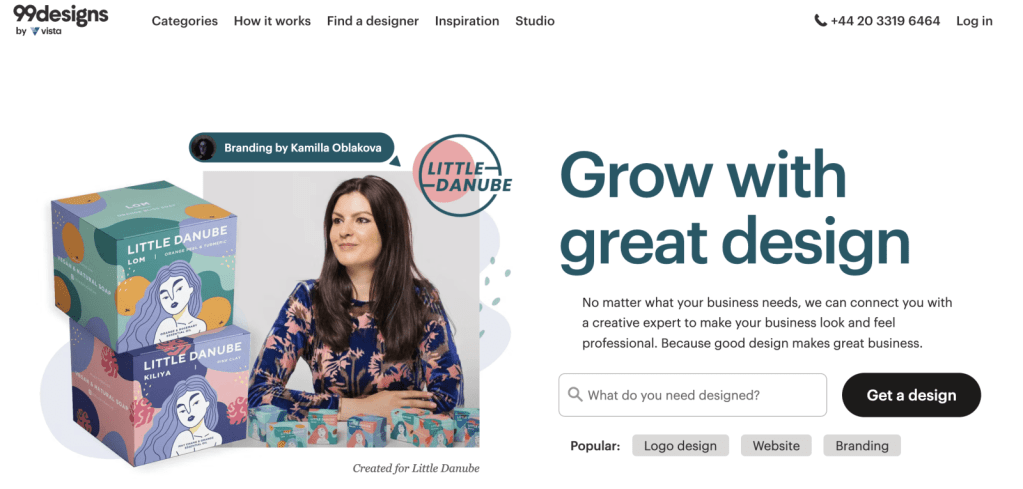The height and width of the screenshot is (489, 1023).
Task: Click the Get a design button
Action: tap(911, 395)
